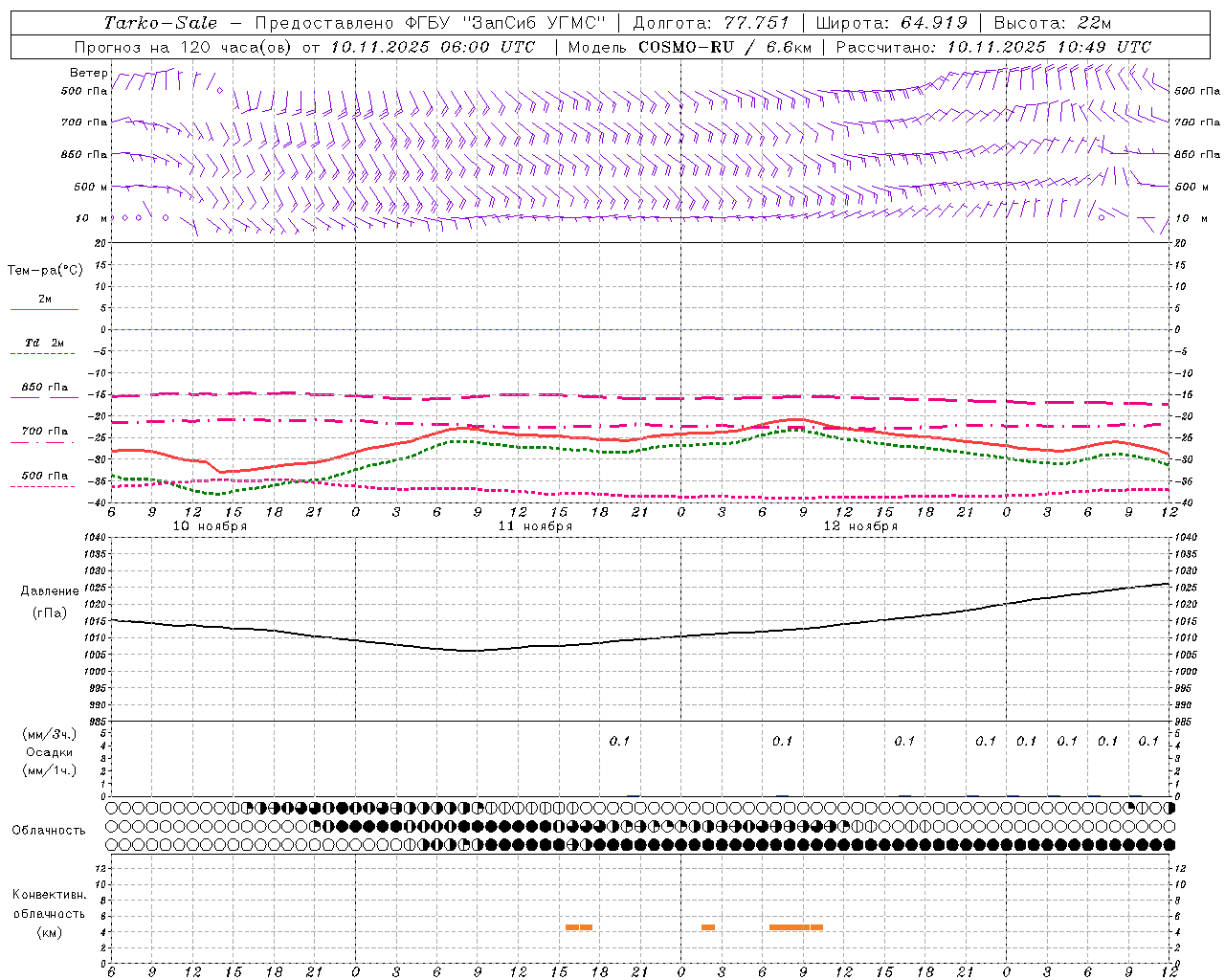Click the 2м temperature legend label
This screenshot has width=1225, height=980.
click(45, 300)
